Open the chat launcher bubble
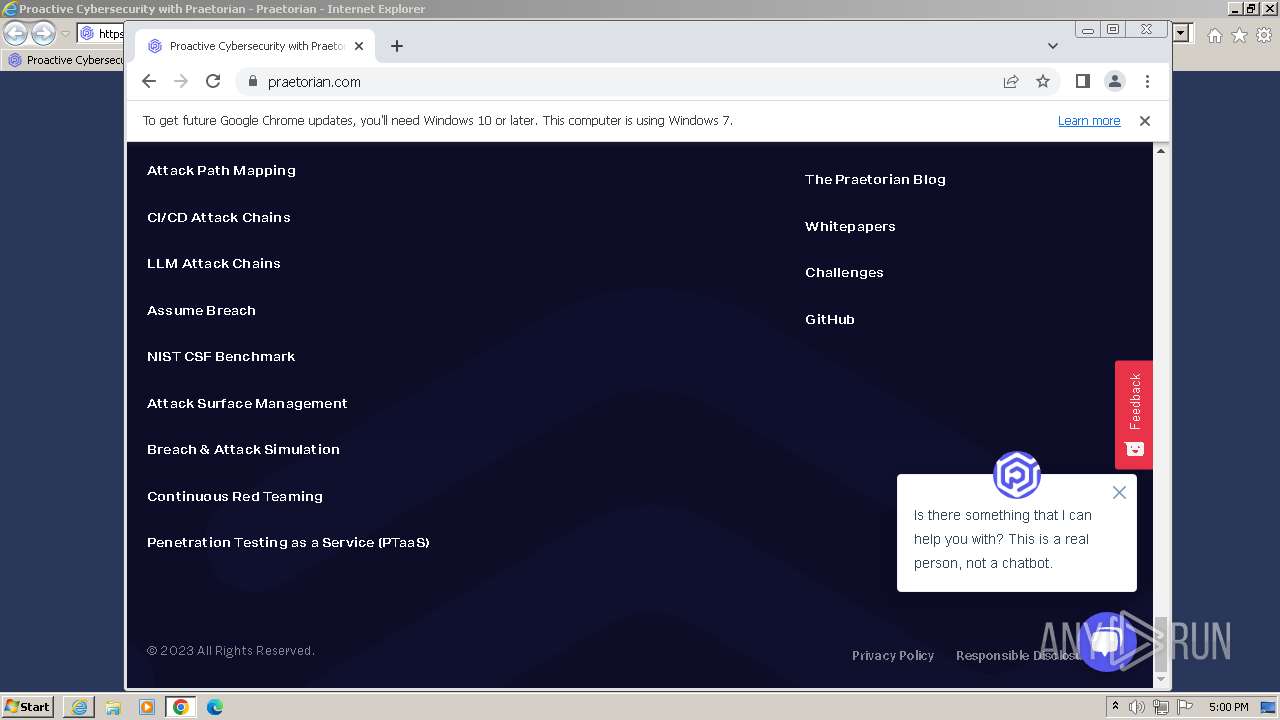The width and height of the screenshot is (1280, 720). (1107, 641)
